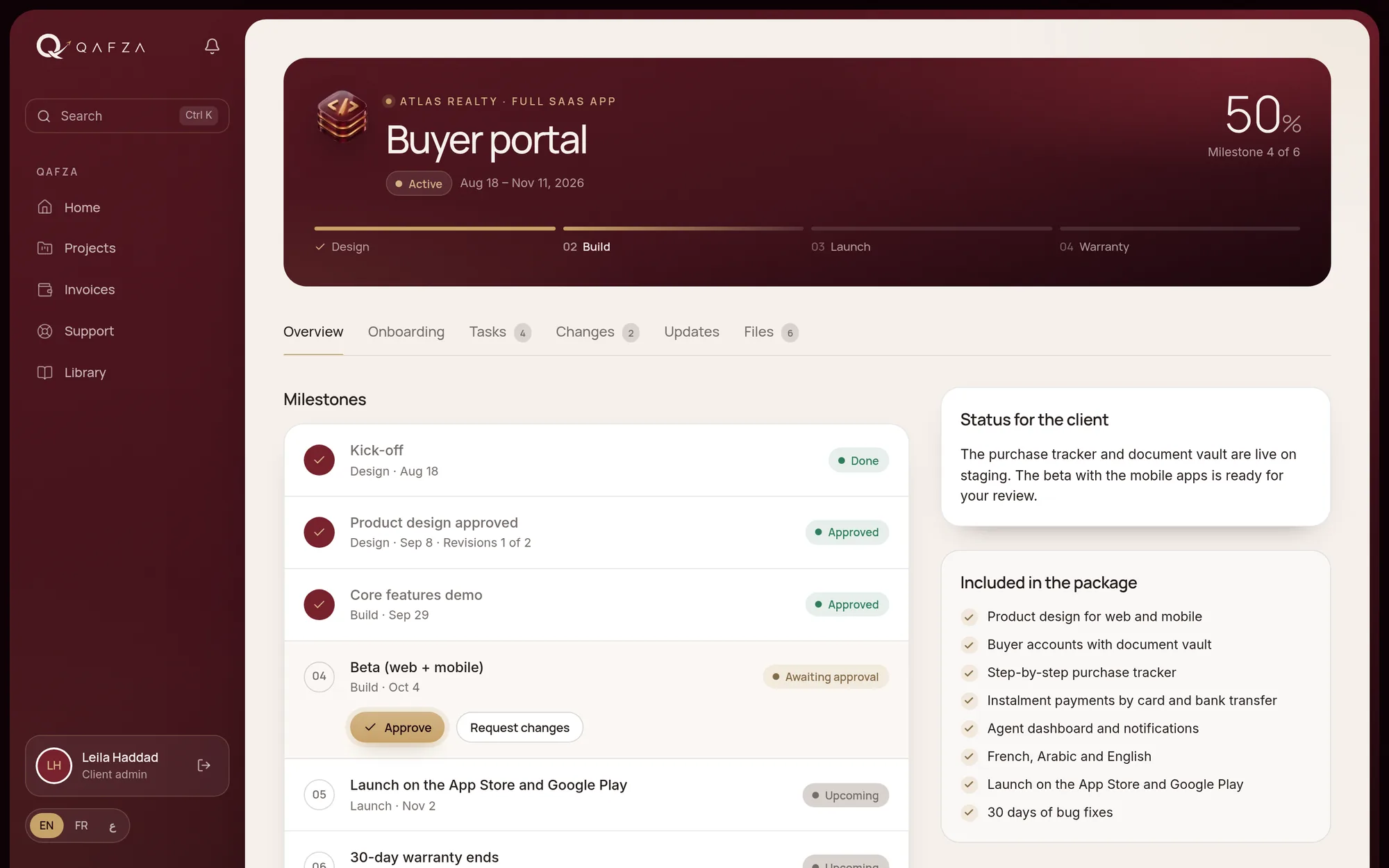The width and height of the screenshot is (1389, 868).
Task: Click Request changes button
Action: tap(519, 727)
